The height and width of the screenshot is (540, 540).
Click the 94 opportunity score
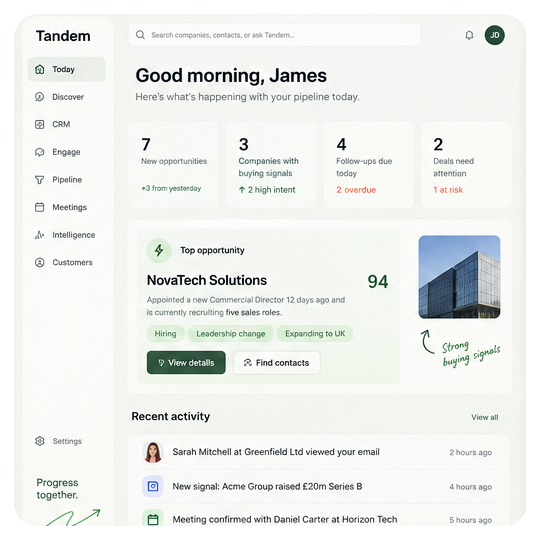tap(378, 281)
